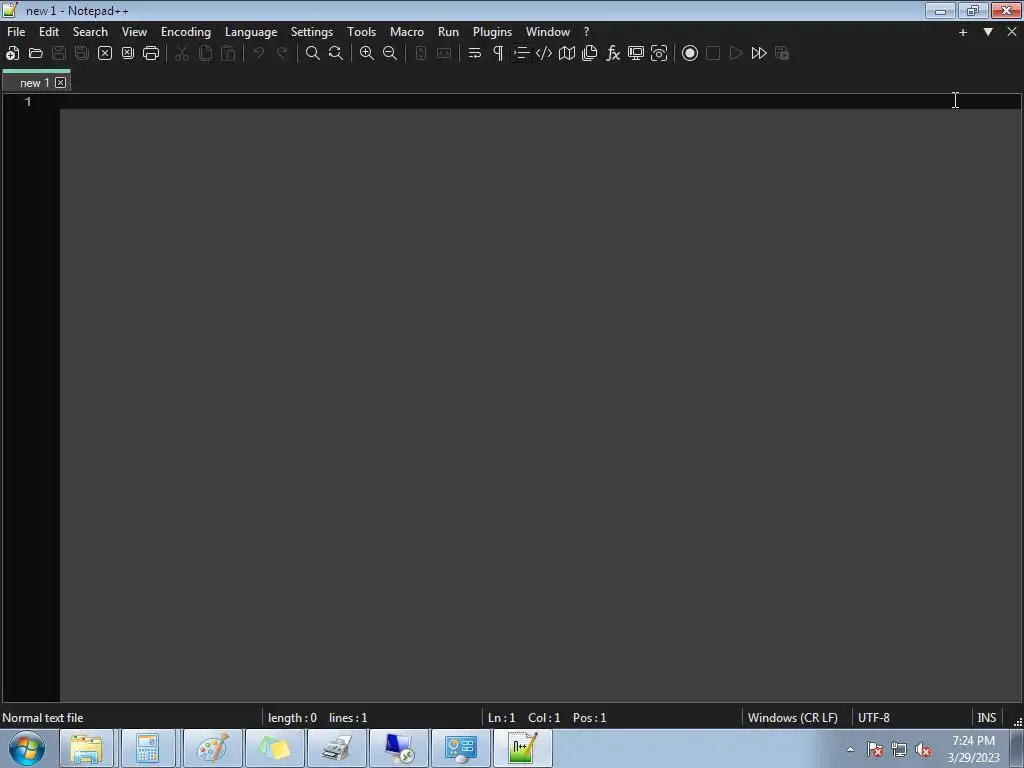Open the Language menu

point(251,32)
